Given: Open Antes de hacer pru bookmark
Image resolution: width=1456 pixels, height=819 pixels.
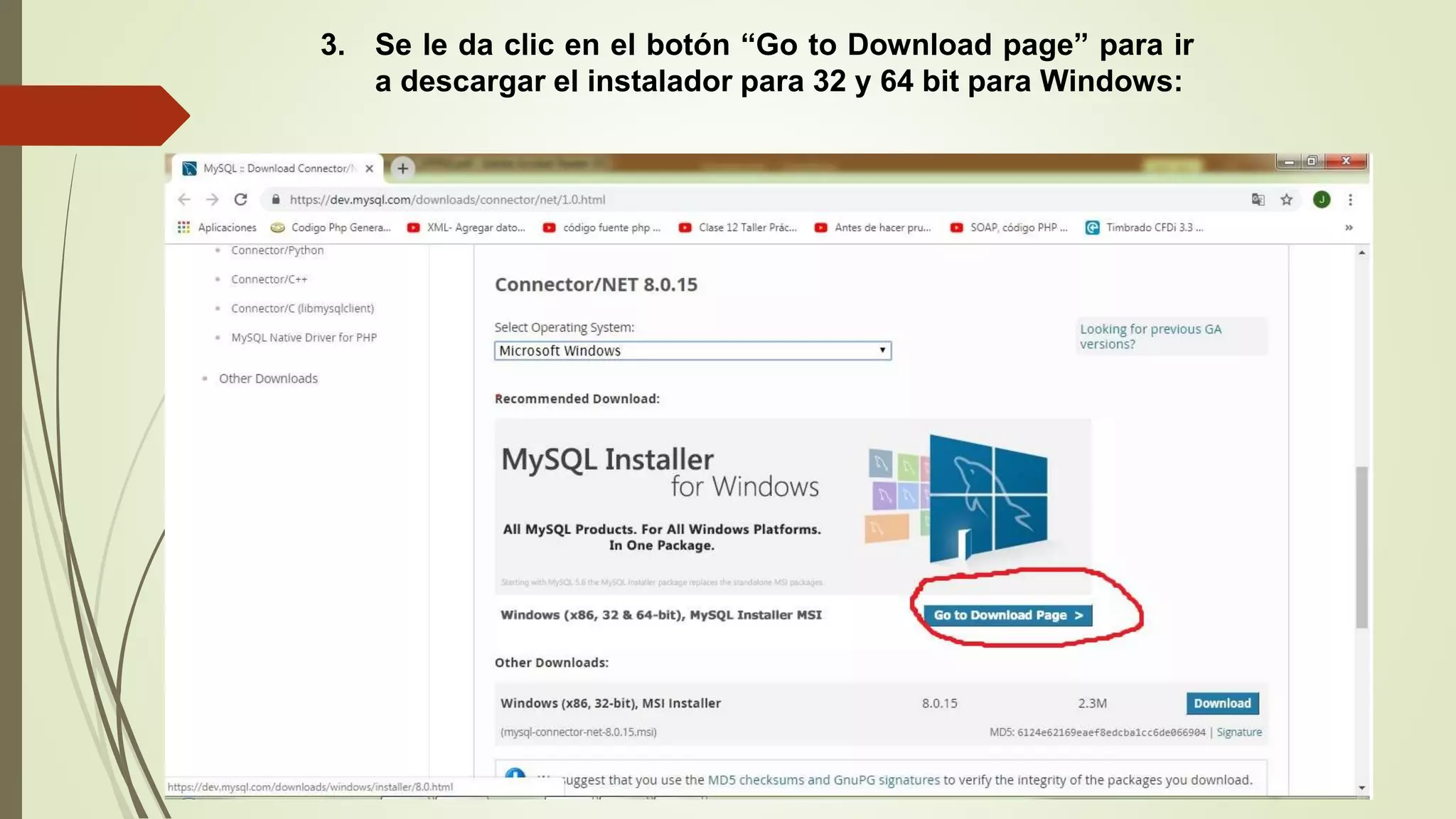Looking at the screenshot, I should click(873, 227).
